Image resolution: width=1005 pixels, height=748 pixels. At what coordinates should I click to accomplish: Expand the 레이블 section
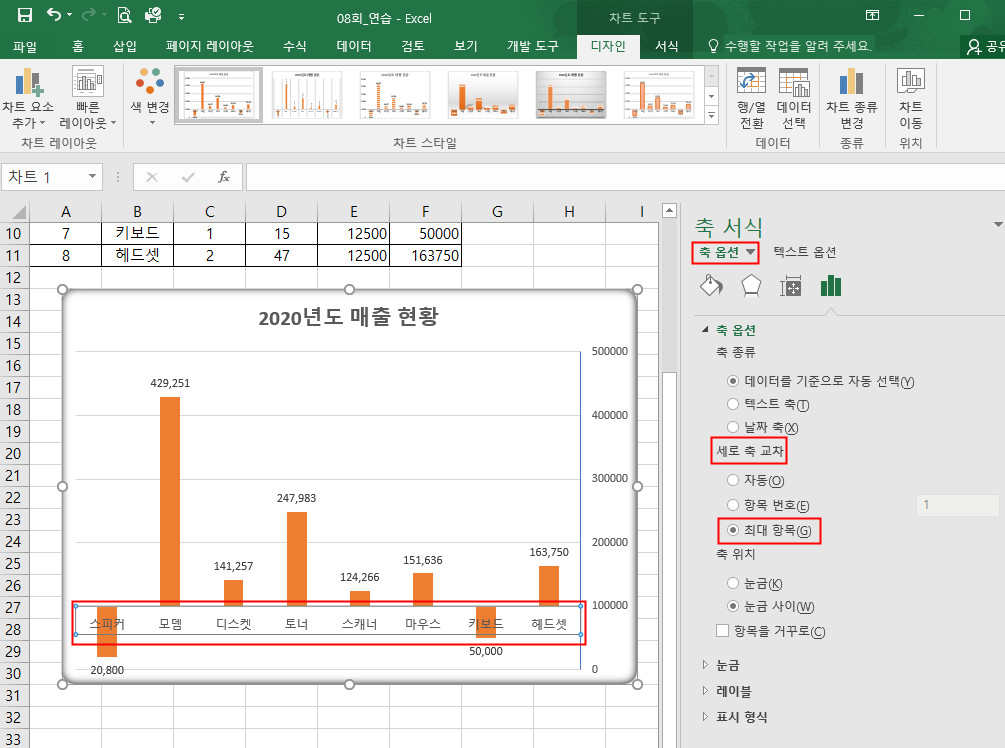click(705, 690)
